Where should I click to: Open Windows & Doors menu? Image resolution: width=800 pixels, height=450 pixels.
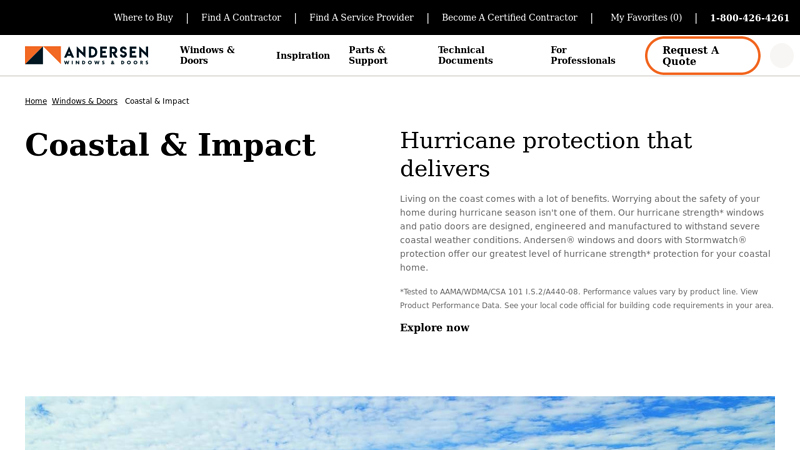(207, 55)
